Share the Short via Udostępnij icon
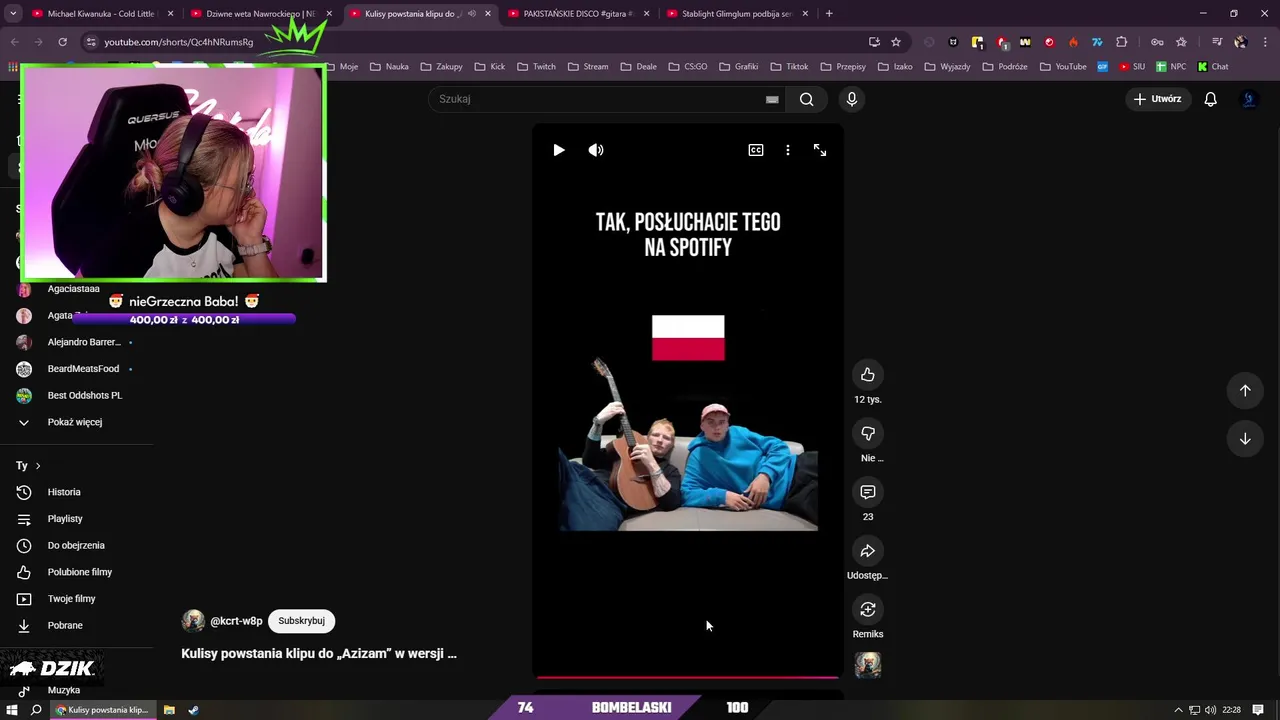 [868, 551]
